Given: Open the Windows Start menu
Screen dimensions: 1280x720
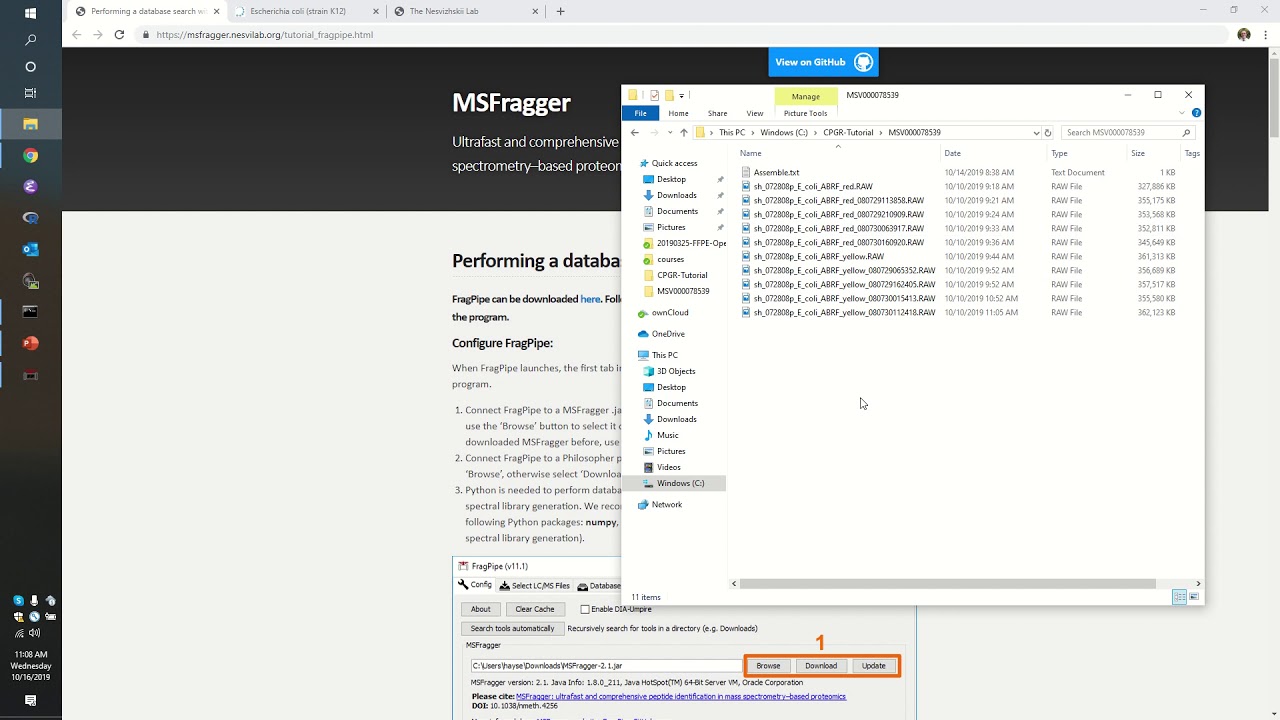Looking at the screenshot, I should [x=30, y=14].
